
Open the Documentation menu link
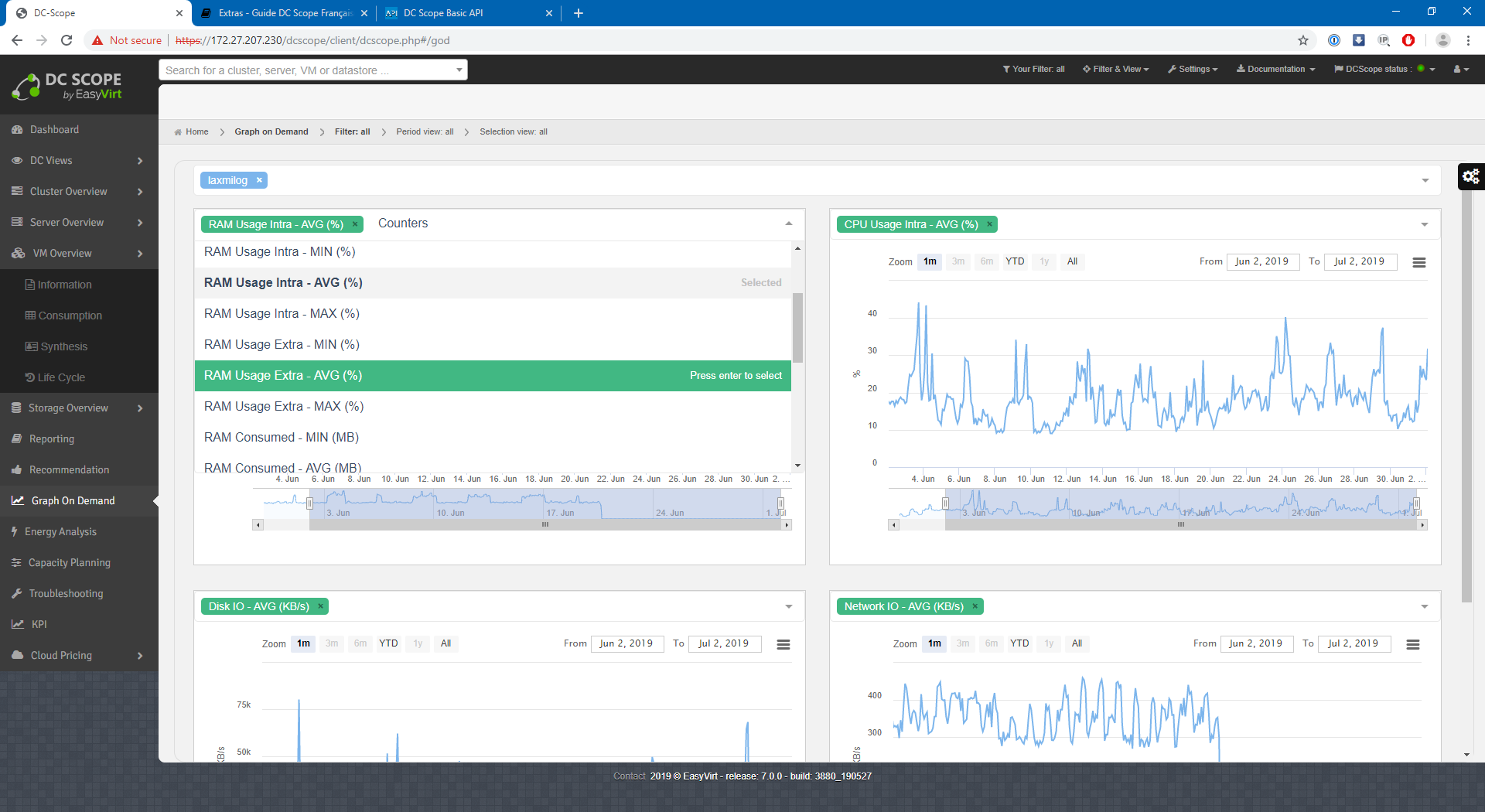(1275, 70)
